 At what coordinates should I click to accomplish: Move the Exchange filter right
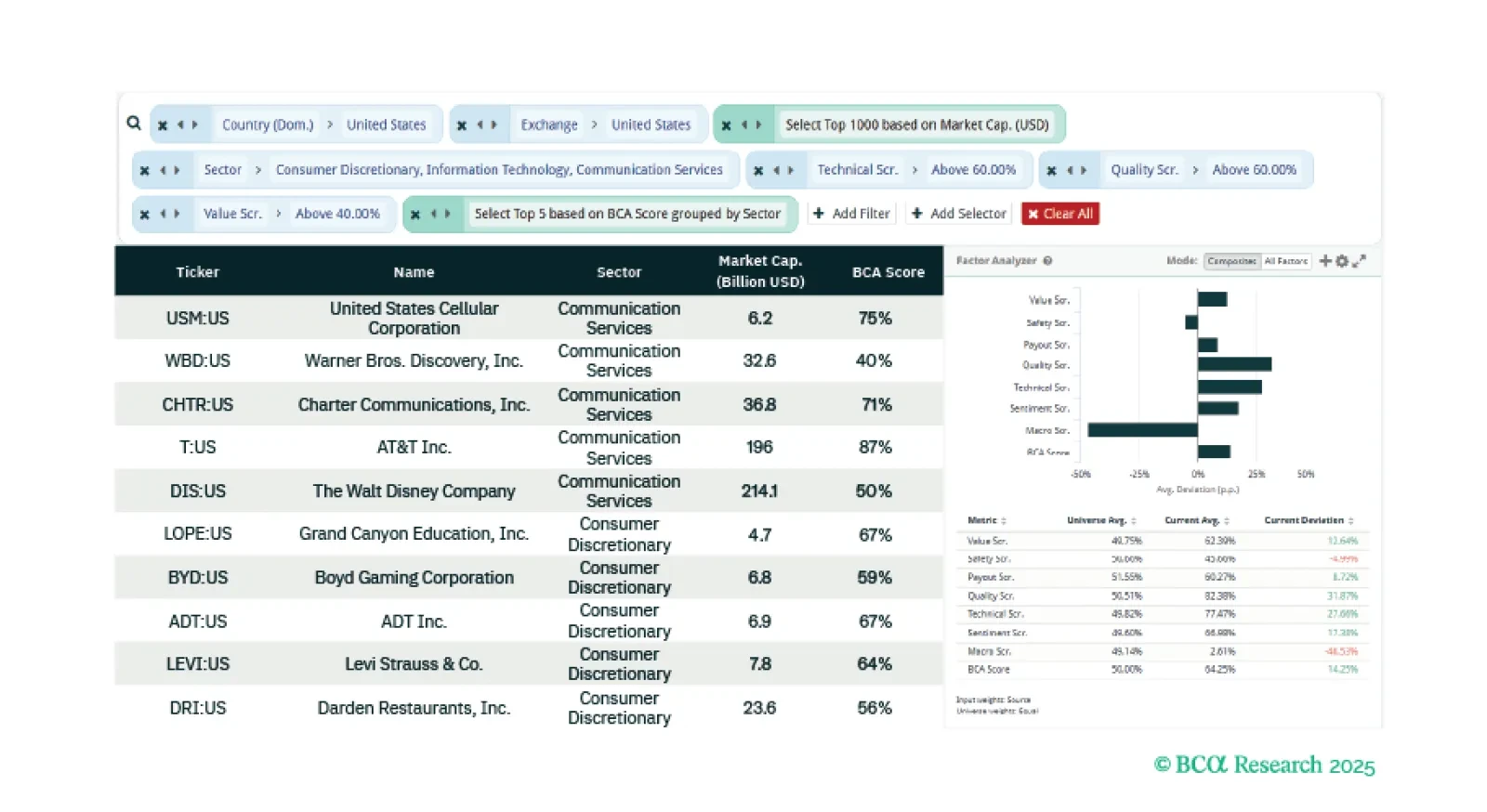point(494,124)
